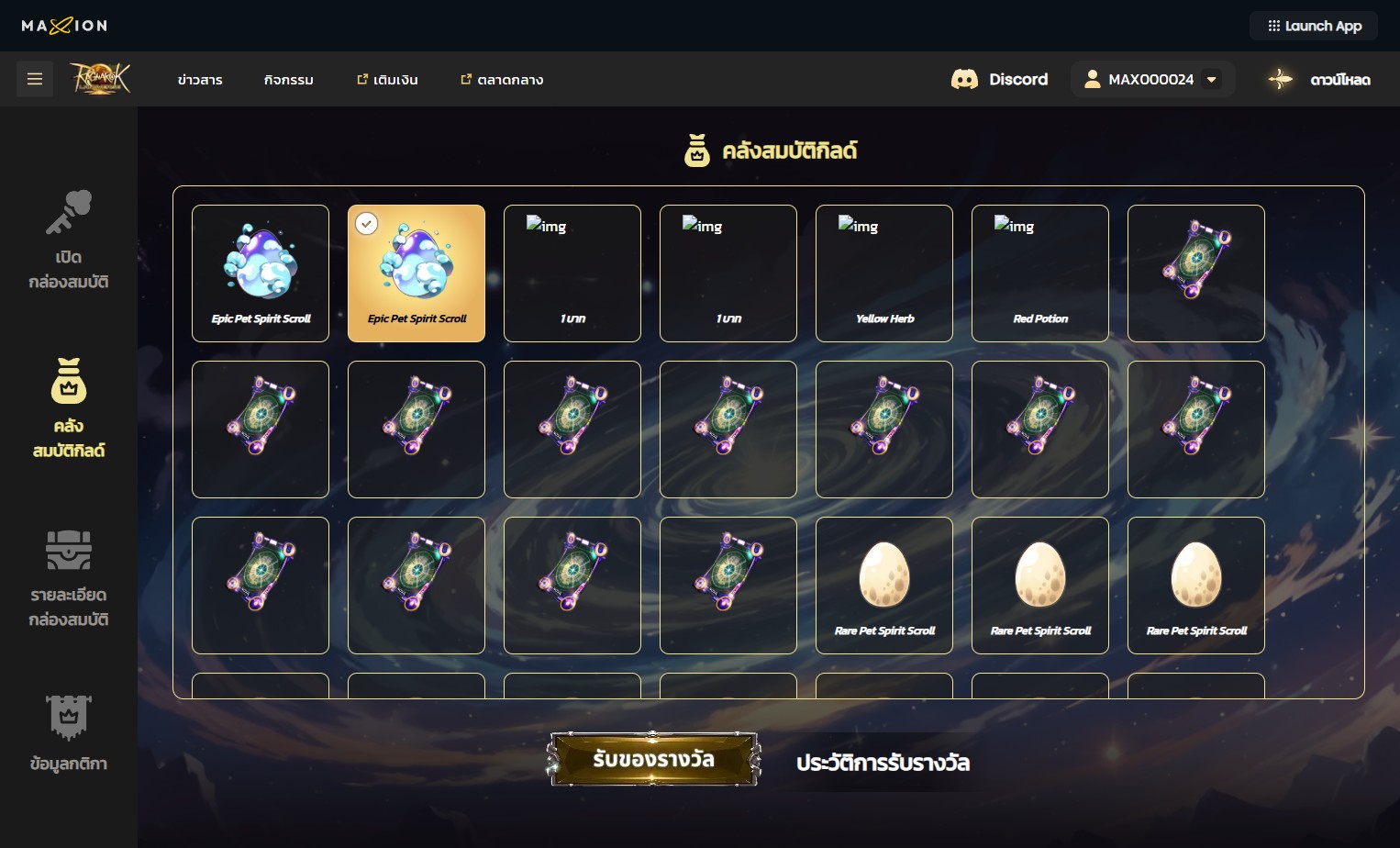Select the Red Potion item tile
Image resolution: width=1400 pixels, height=848 pixels.
[x=1040, y=273]
